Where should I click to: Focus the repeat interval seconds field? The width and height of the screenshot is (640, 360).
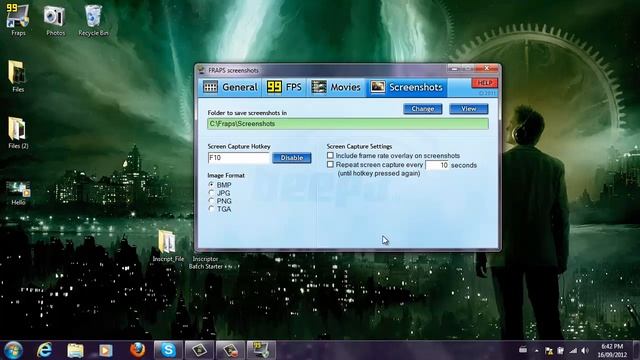click(x=437, y=165)
